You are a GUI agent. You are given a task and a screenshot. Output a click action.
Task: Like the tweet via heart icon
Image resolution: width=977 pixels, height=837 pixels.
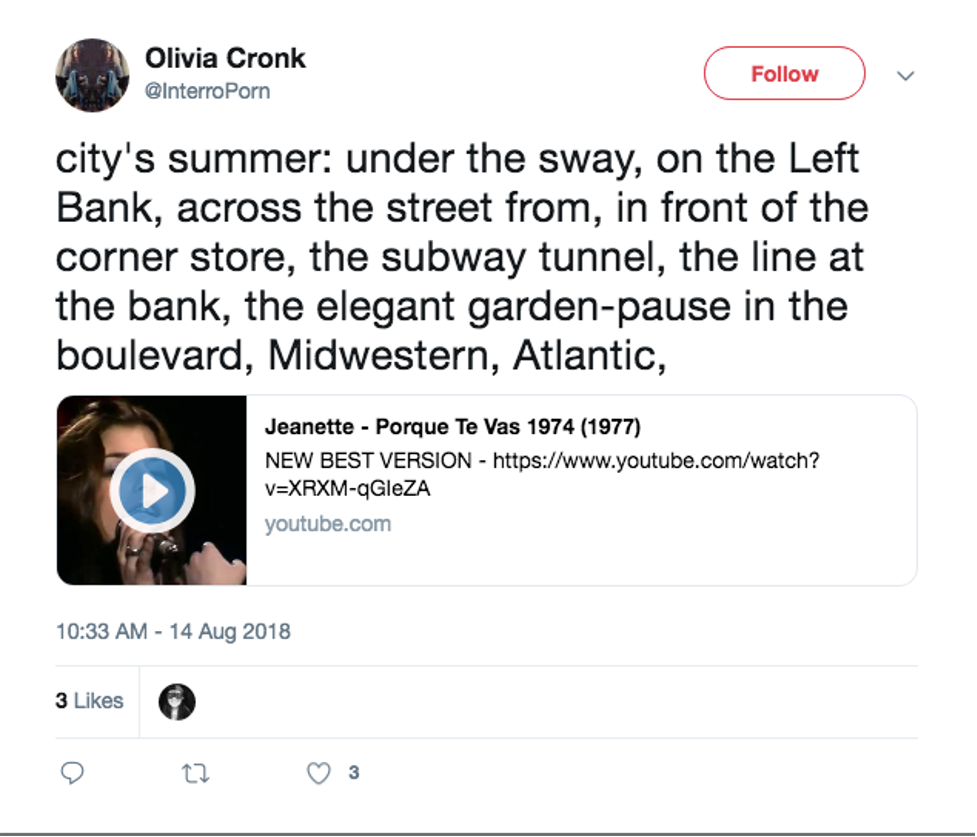pyautogui.click(x=318, y=773)
